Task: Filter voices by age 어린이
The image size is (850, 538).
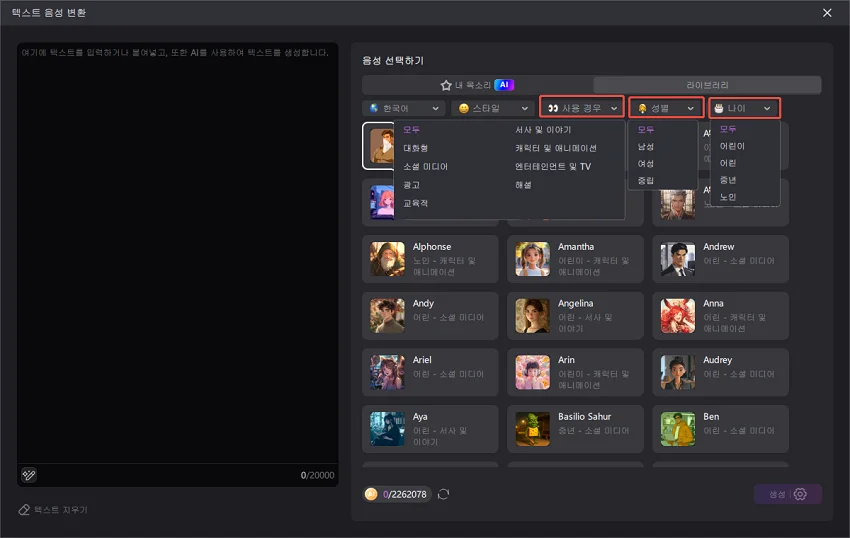Action: point(732,146)
